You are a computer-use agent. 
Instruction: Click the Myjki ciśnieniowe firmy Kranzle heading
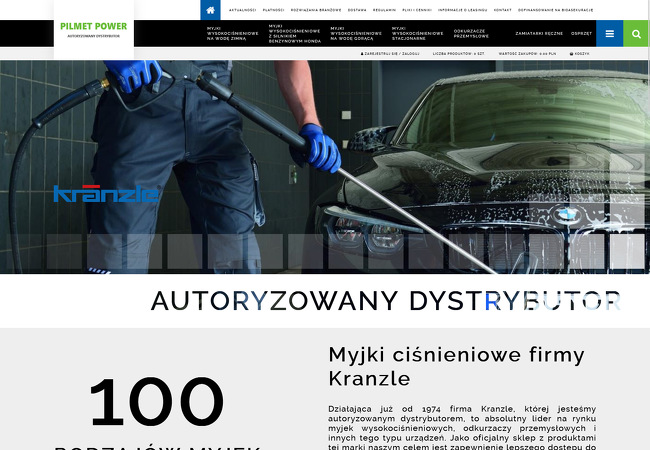[x=456, y=366]
